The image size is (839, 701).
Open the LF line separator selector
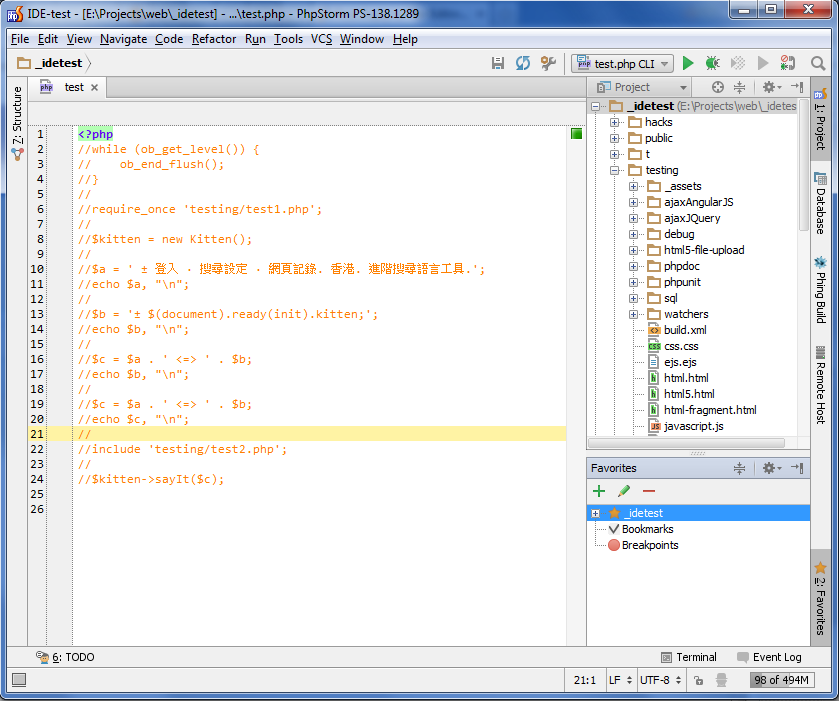[620, 680]
